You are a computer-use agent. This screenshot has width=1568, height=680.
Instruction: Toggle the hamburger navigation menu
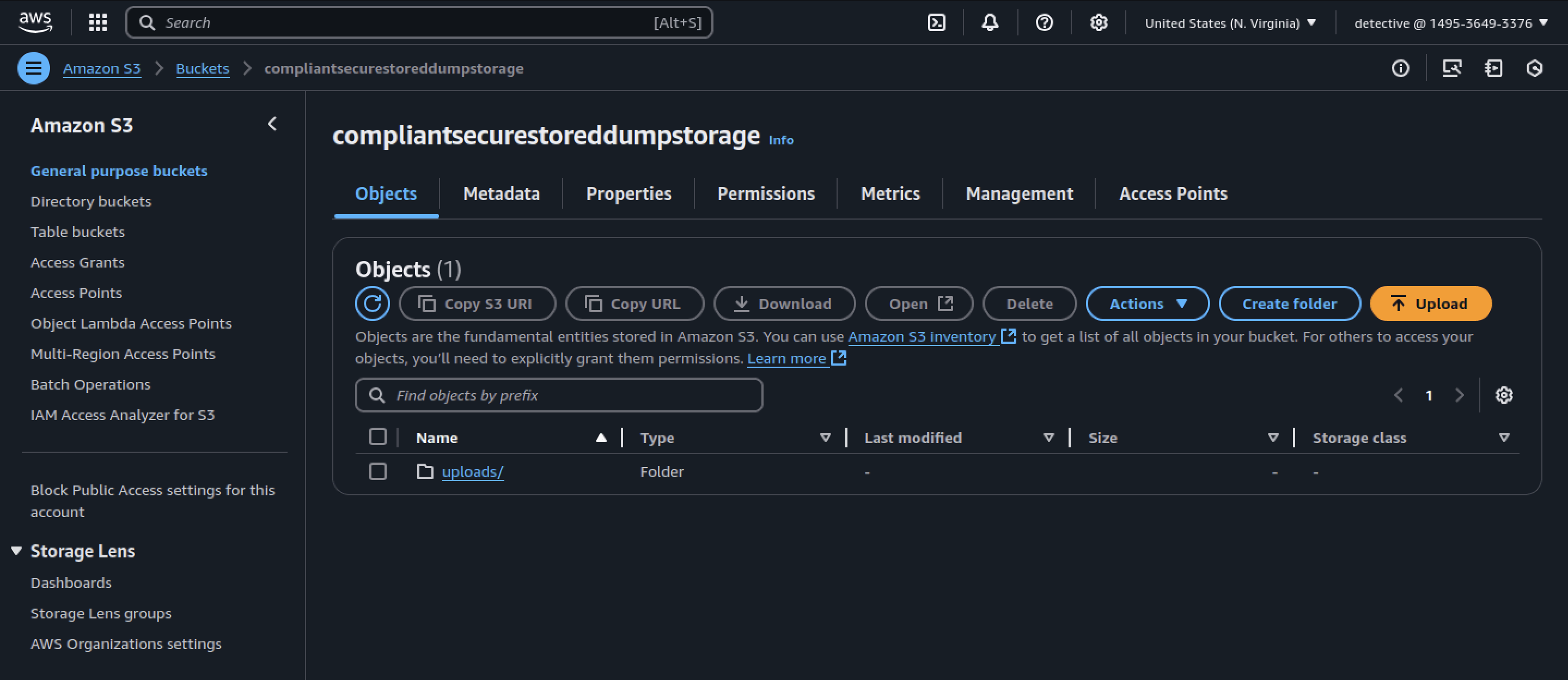point(33,68)
